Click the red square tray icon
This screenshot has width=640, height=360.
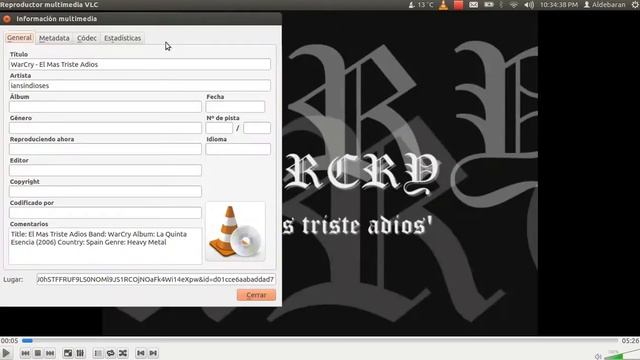pos(458,5)
